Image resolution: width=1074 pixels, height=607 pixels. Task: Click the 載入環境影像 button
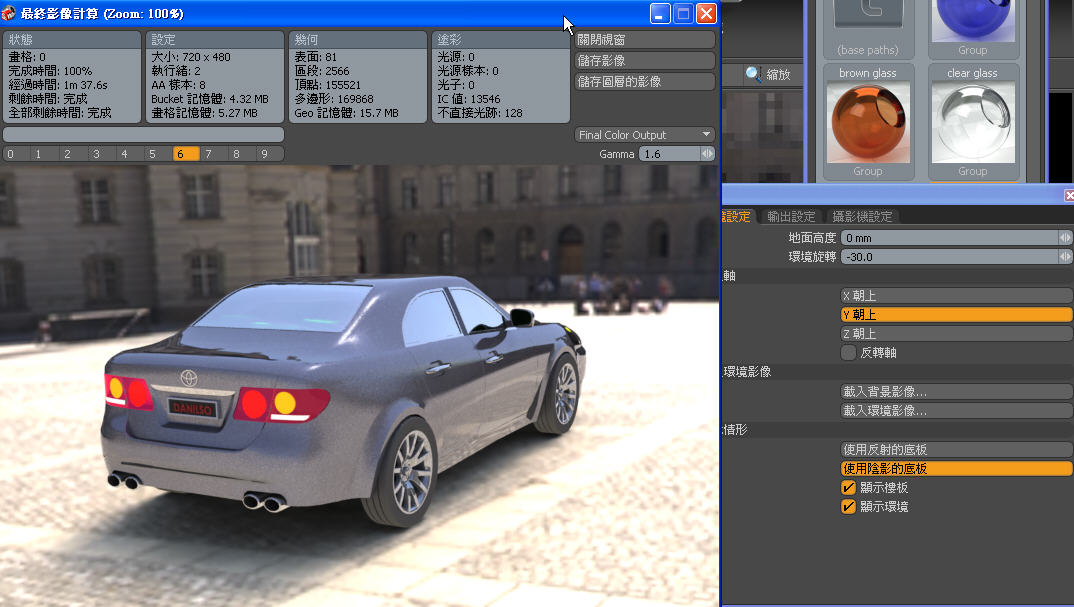(x=956, y=410)
